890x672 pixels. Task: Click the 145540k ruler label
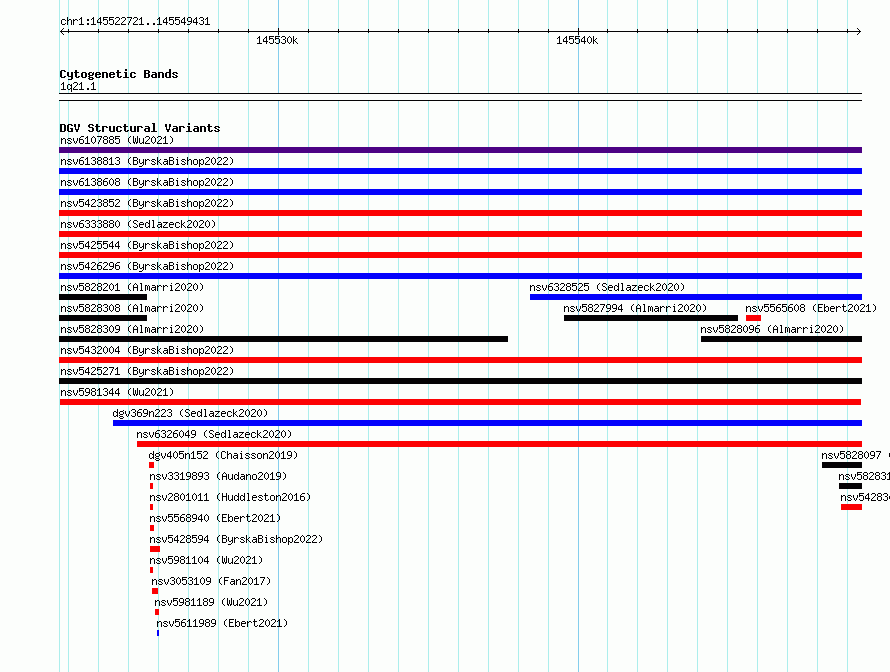pyautogui.click(x=577, y=40)
